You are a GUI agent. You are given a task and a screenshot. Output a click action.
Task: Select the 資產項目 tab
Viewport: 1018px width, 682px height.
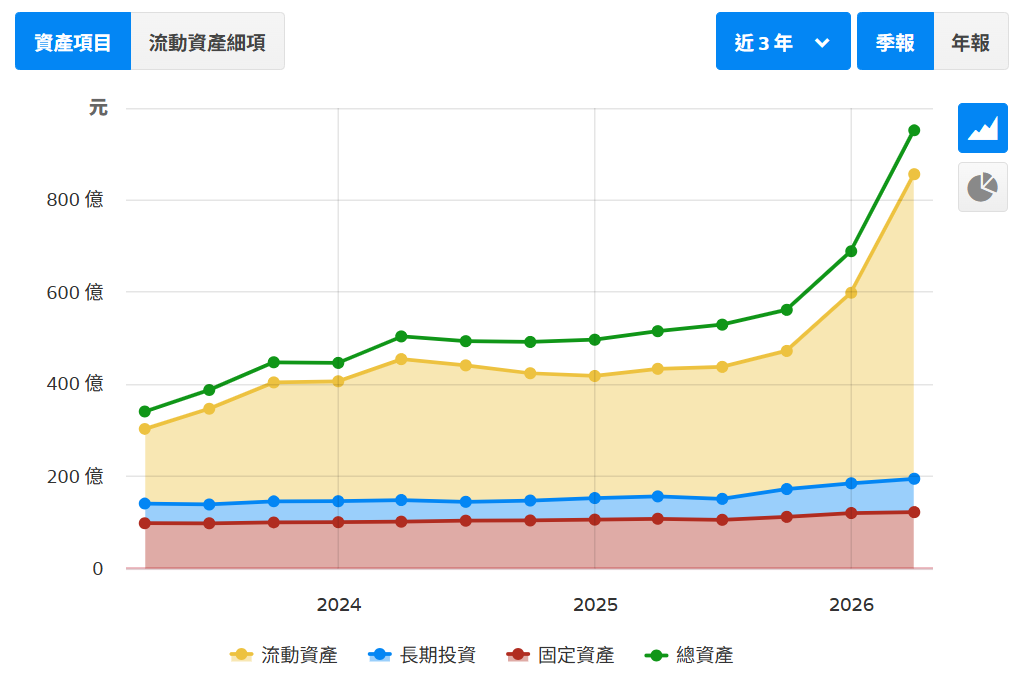73,41
